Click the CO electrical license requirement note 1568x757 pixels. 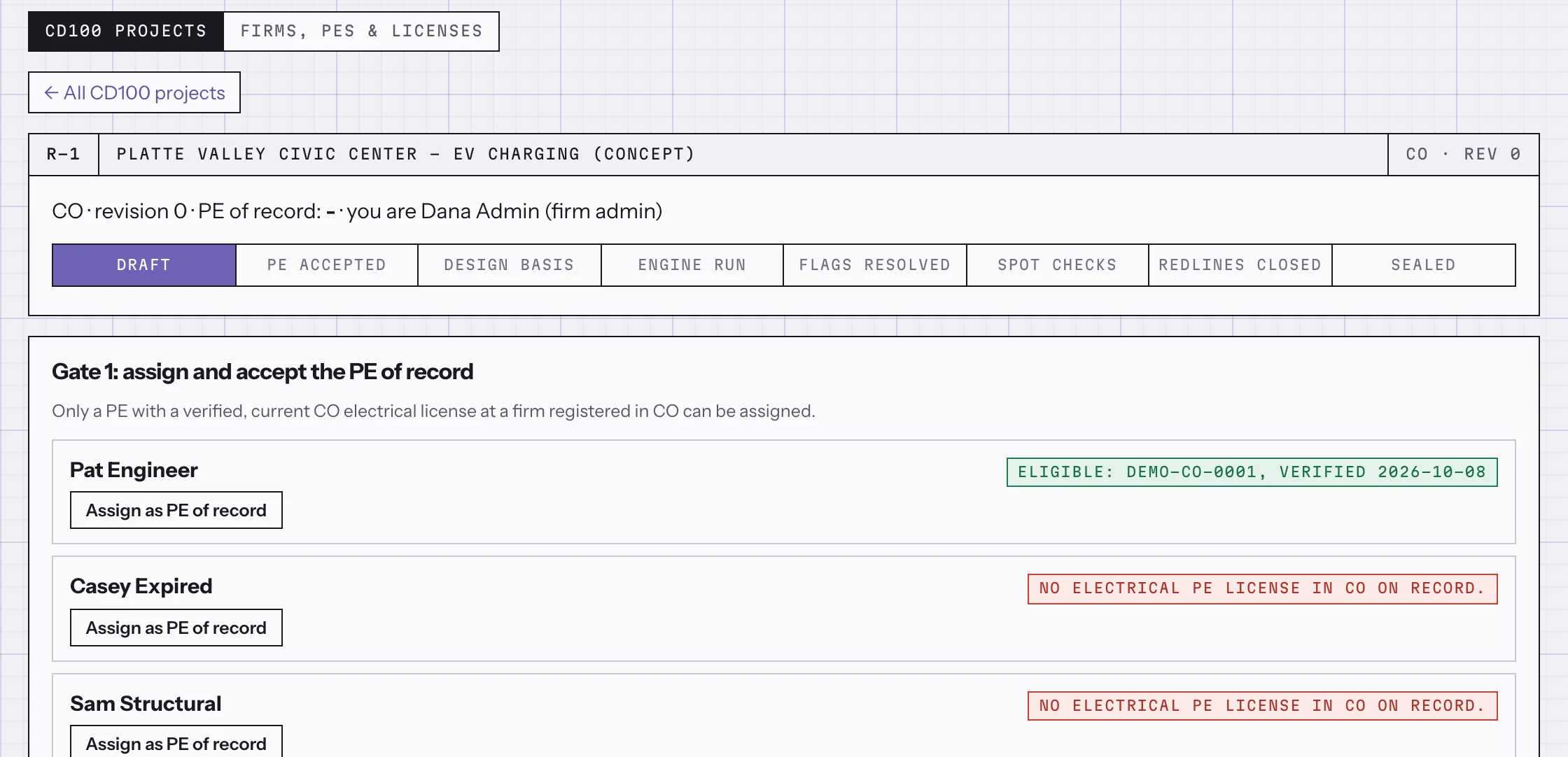tap(434, 411)
